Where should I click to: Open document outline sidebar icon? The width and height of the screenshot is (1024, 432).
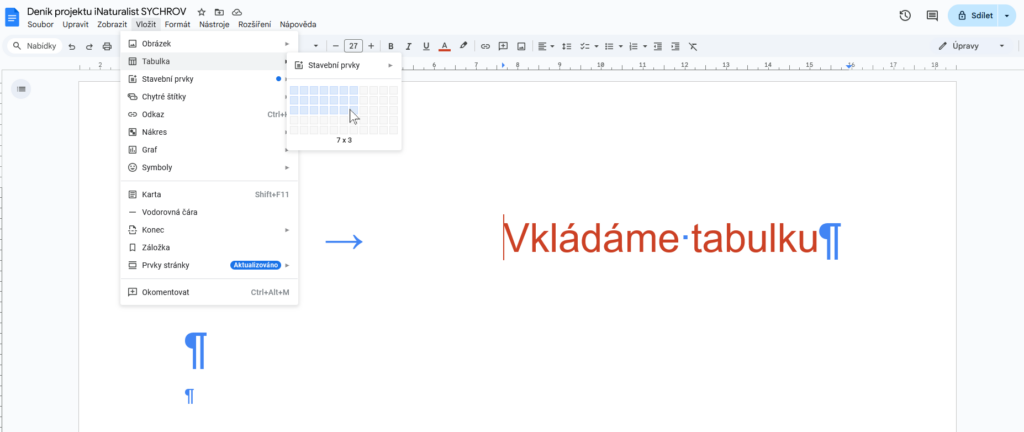tap(22, 89)
